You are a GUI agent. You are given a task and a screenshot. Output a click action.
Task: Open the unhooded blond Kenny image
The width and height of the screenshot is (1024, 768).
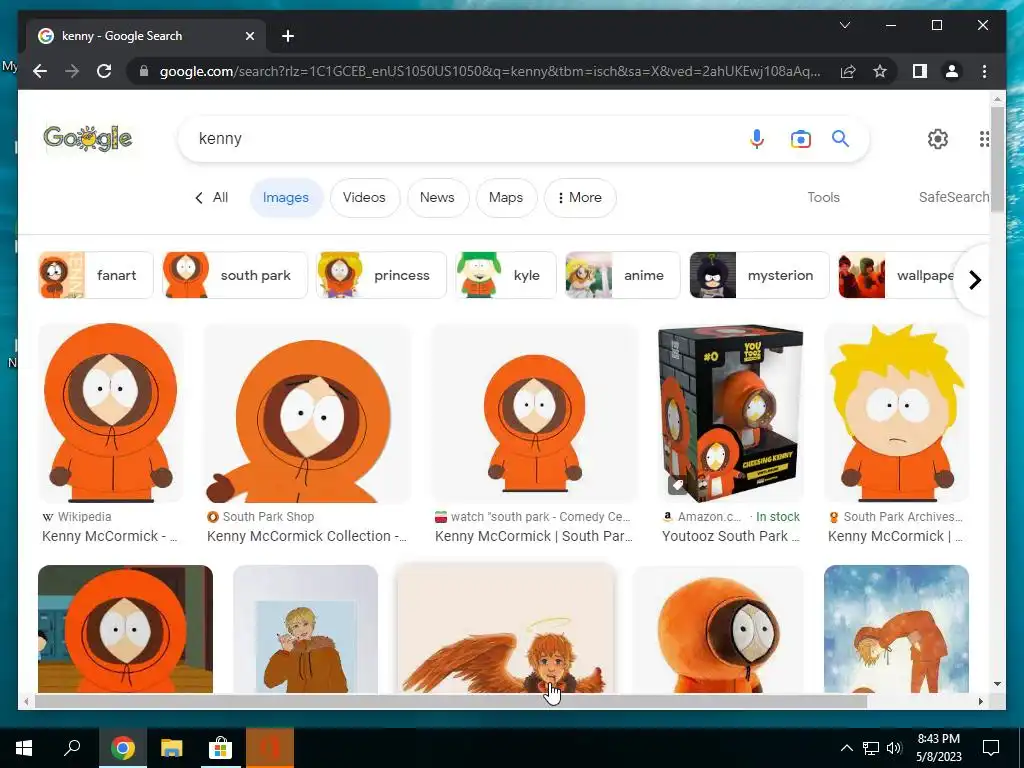pos(897,413)
